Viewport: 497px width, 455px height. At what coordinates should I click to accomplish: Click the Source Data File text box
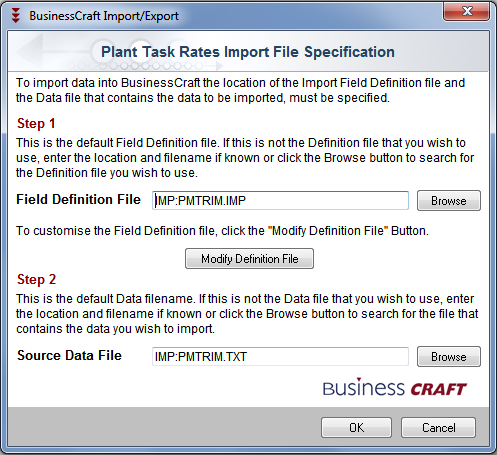click(x=280, y=356)
